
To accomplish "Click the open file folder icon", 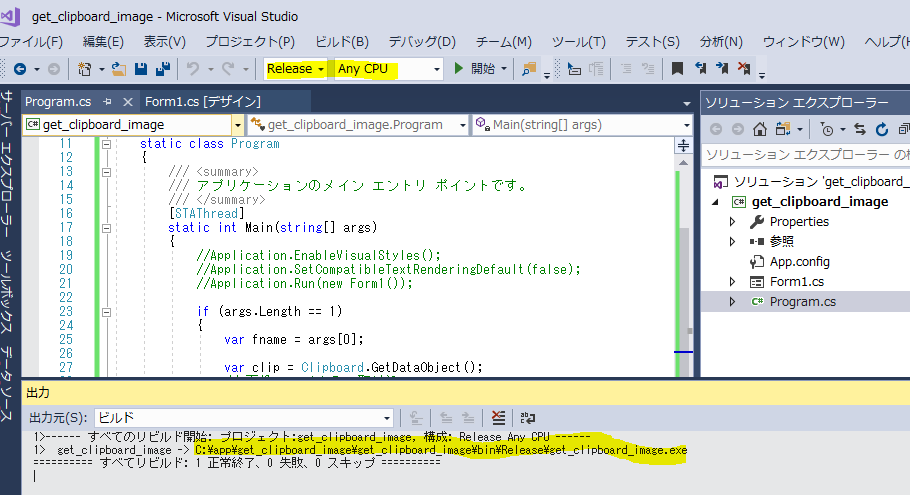I will [x=119, y=69].
